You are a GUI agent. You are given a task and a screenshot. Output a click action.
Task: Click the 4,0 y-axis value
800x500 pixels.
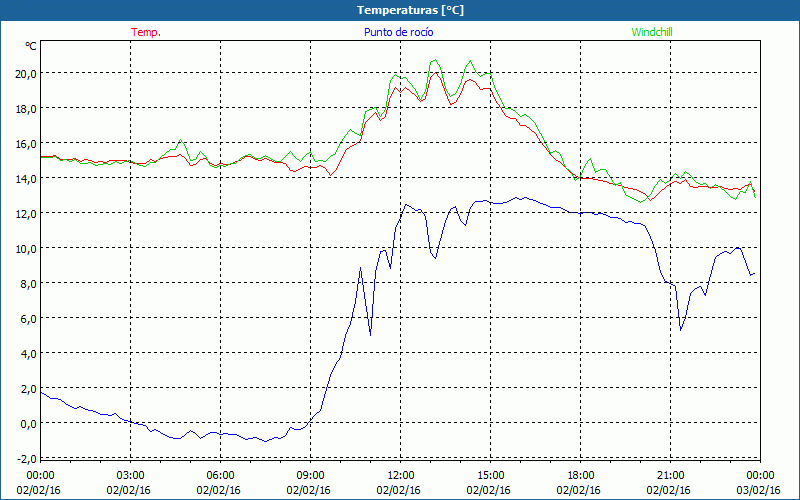(29, 354)
